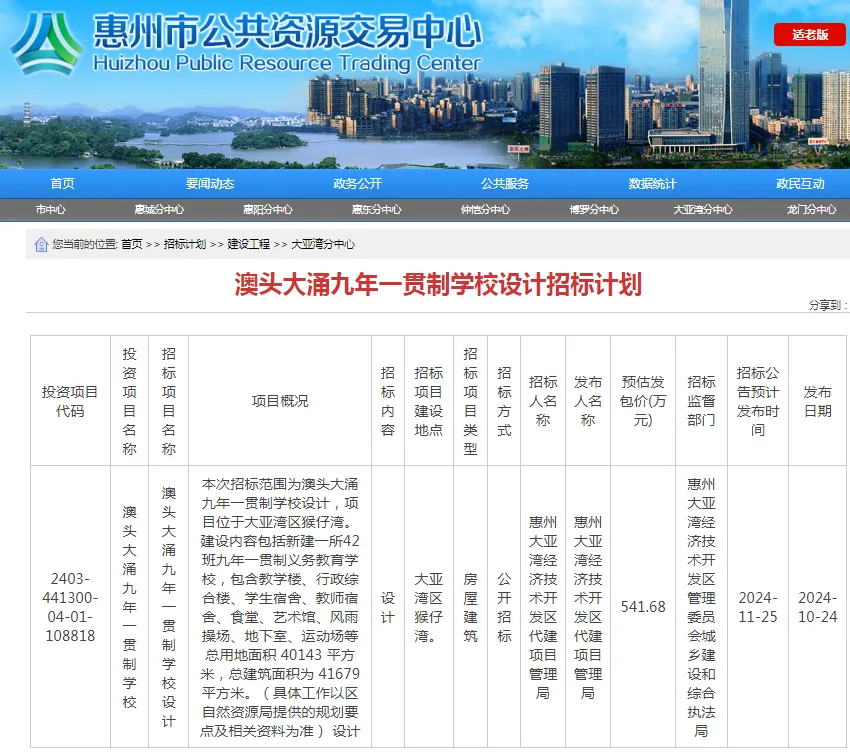Select the 龙门分中心 sub-center tab
This screenshot has height=752, width=850.
[x=811, y=210]
